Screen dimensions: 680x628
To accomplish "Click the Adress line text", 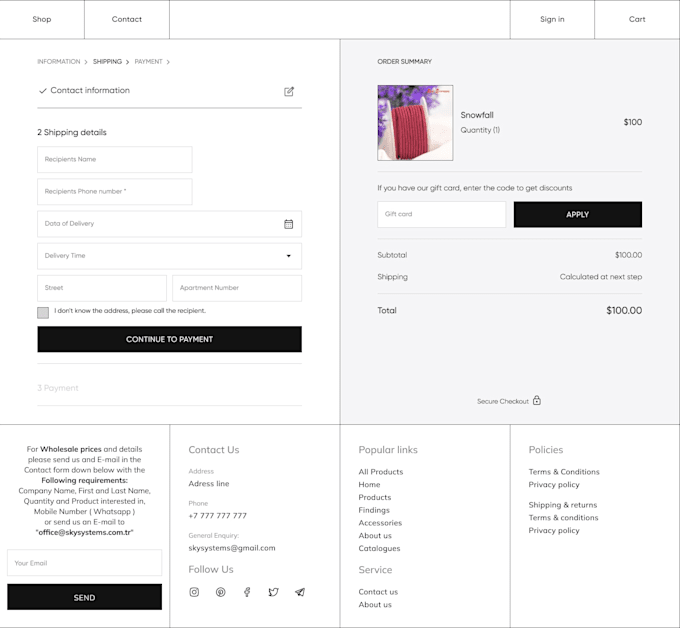I will pos(209,484).
